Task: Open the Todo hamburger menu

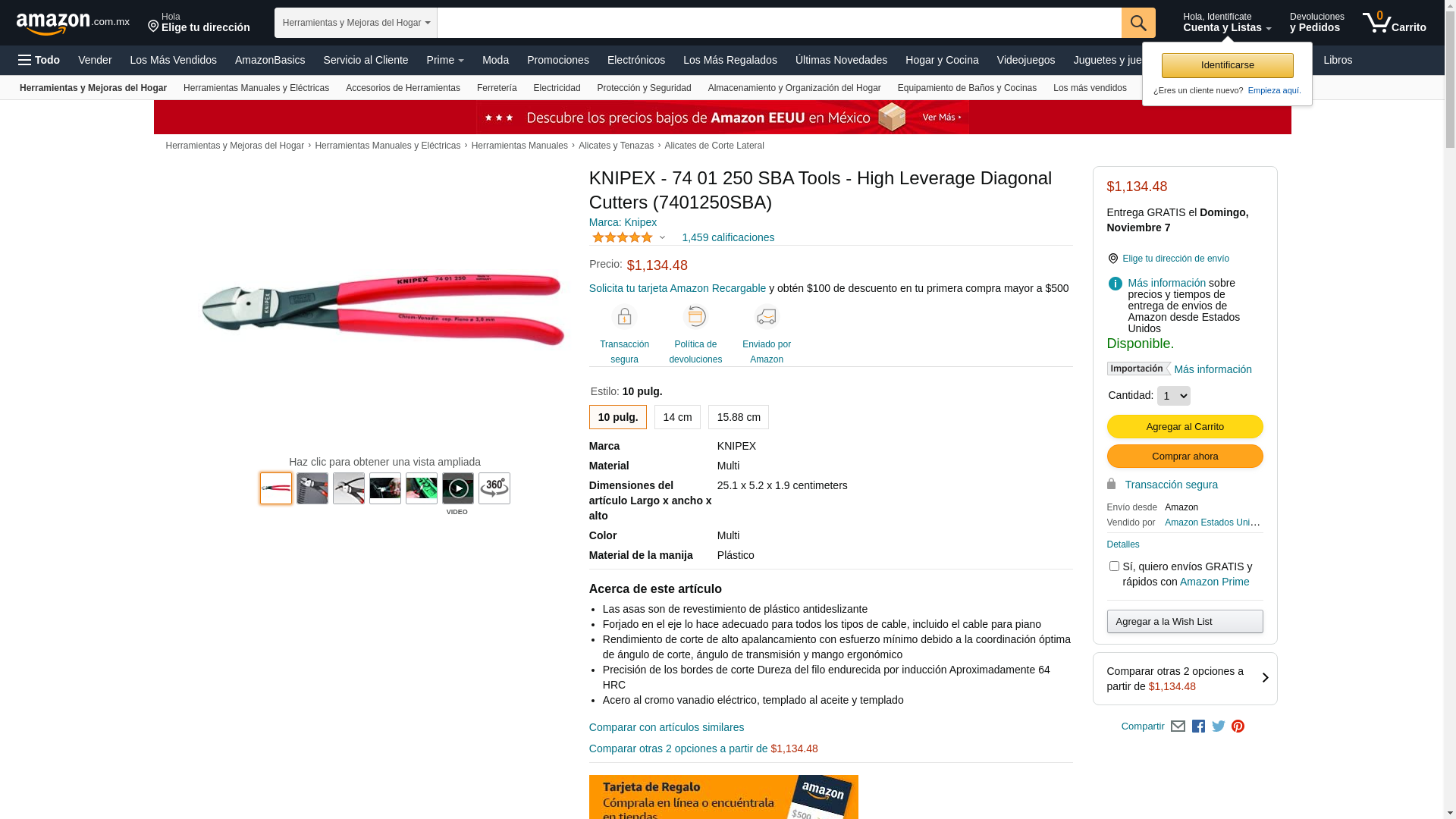Action: tap(39, 60)
